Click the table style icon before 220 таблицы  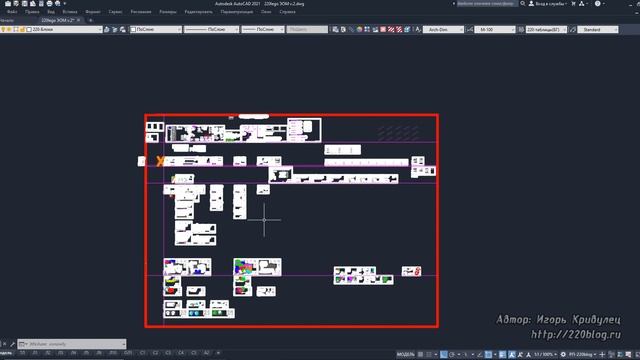(521, 29)
